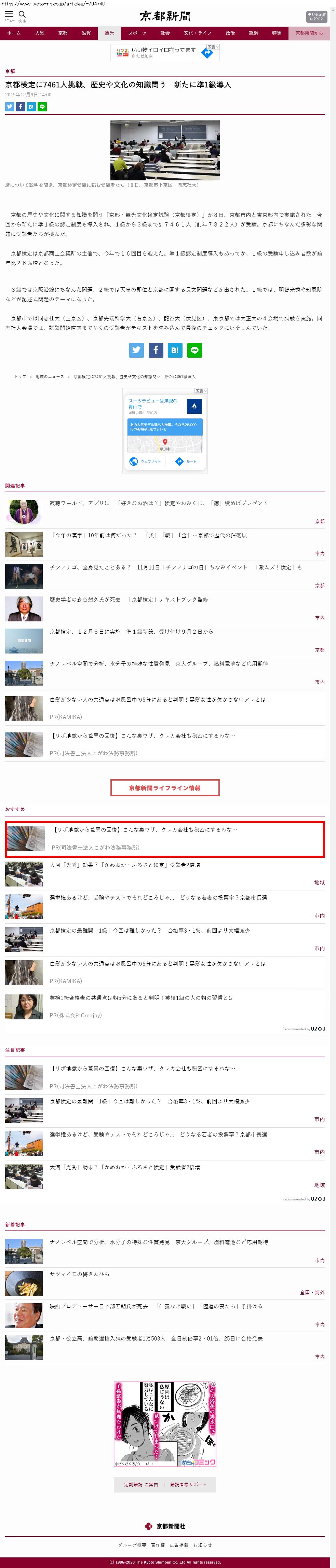The height and width of the screenshot is (1568, 336).
Task: Expand the 広告 dropdown on the map ad
Action: click(201, 391)
